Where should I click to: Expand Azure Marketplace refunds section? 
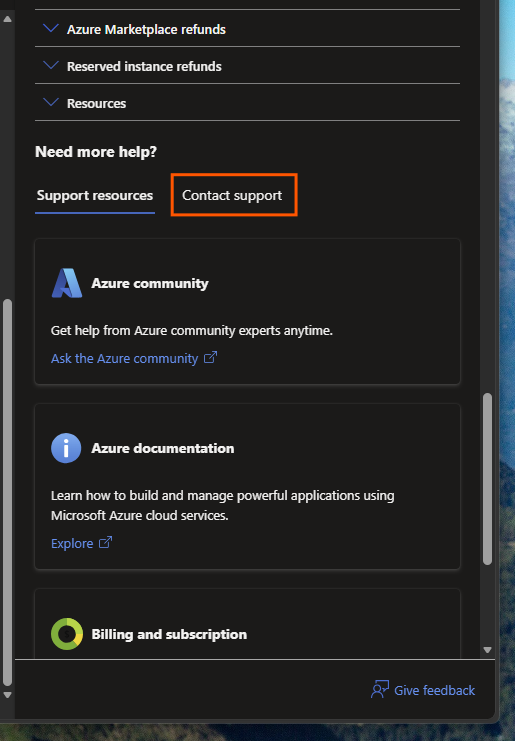coord(247,29)
